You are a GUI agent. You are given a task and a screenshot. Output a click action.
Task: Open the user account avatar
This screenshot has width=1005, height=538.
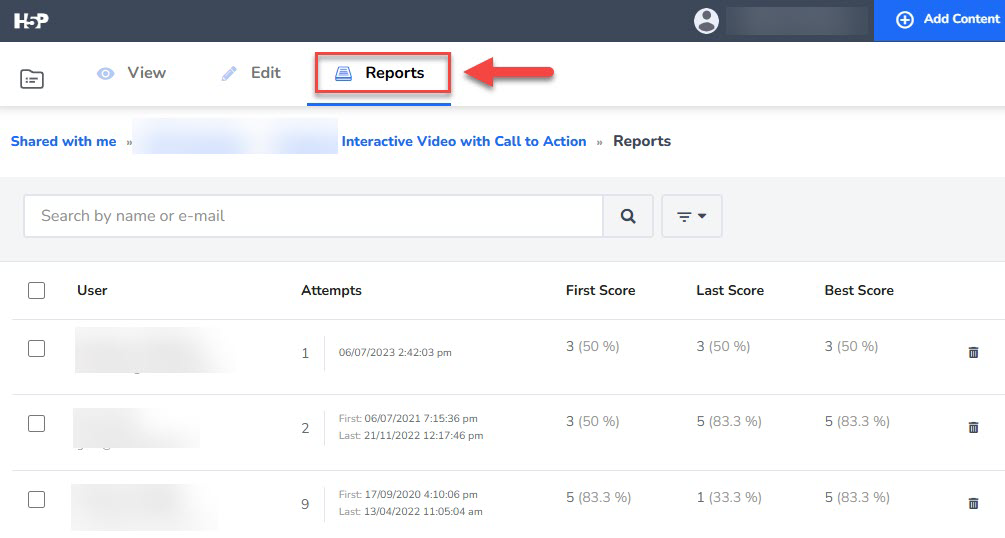pyautogui.click(x=706, y=21)
